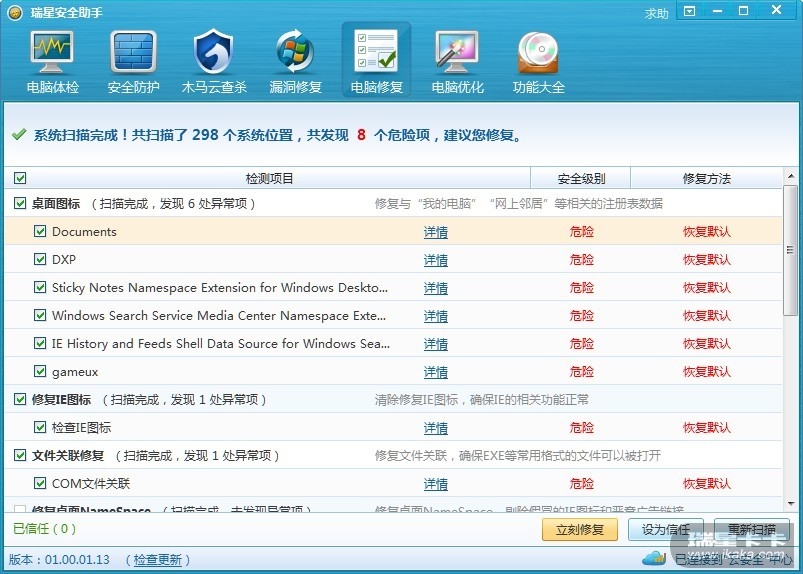Uncheck the DXP item checkbox
This screenshot has width=803, height=574.
[40, 259]
